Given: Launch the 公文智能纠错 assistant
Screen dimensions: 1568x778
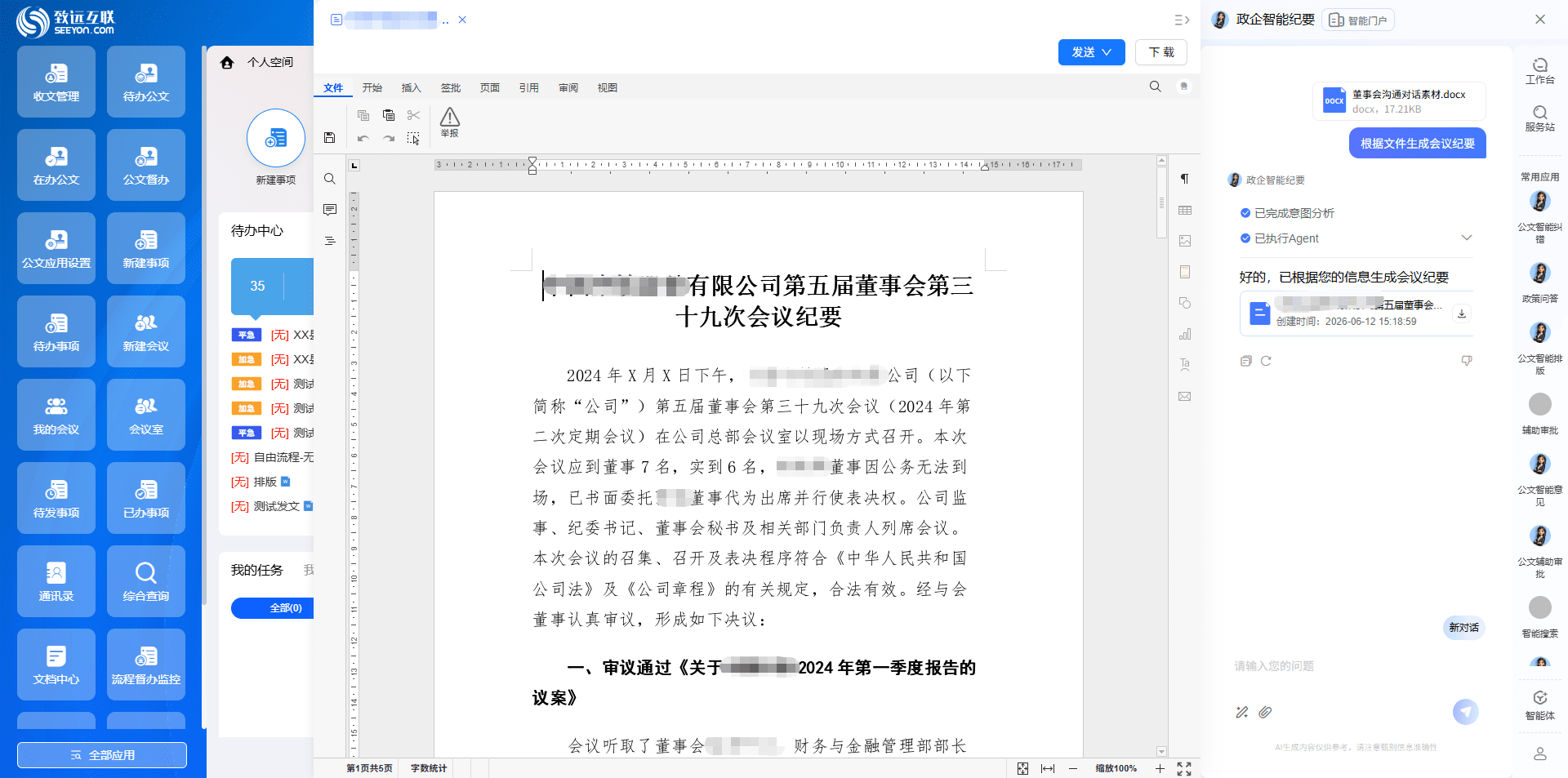Looking at the screenshot, I should (x=1540, y=216).
